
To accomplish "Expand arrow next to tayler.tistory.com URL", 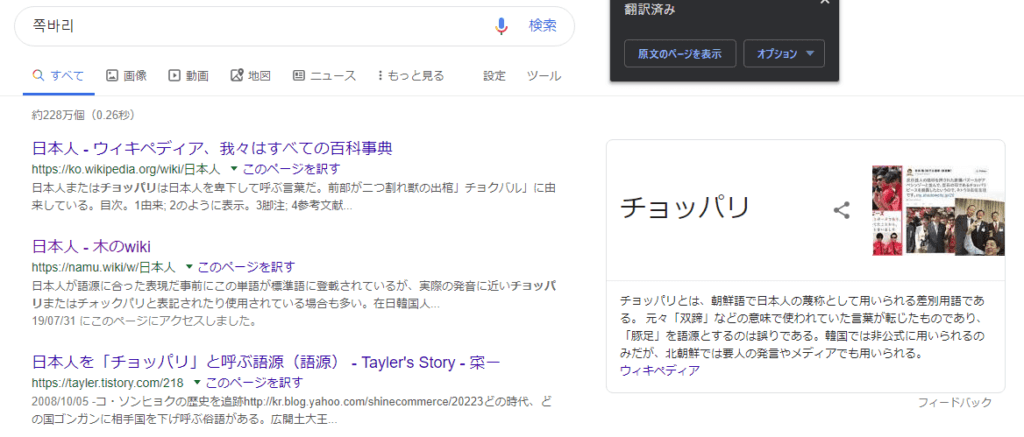I will [197, 381].
